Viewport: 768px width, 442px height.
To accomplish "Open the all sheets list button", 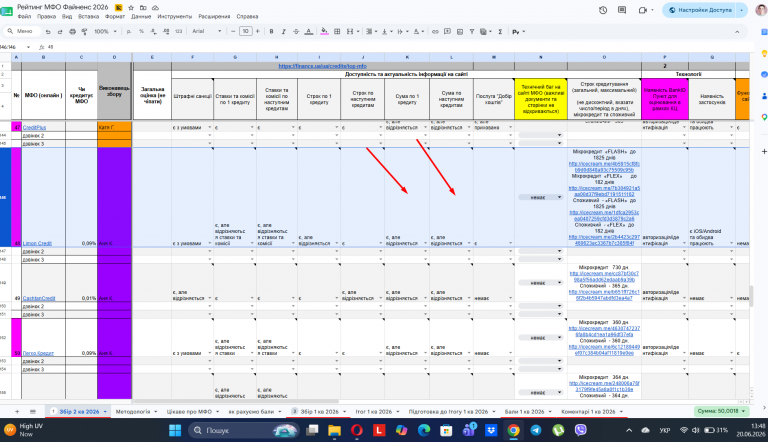I will [x=33, y=412].
